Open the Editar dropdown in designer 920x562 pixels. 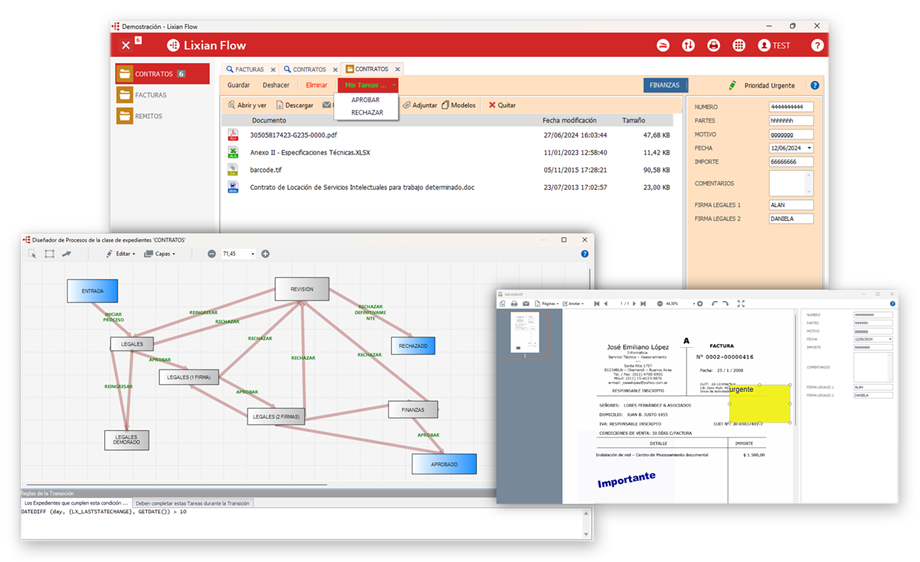click(x=120, y=253)
